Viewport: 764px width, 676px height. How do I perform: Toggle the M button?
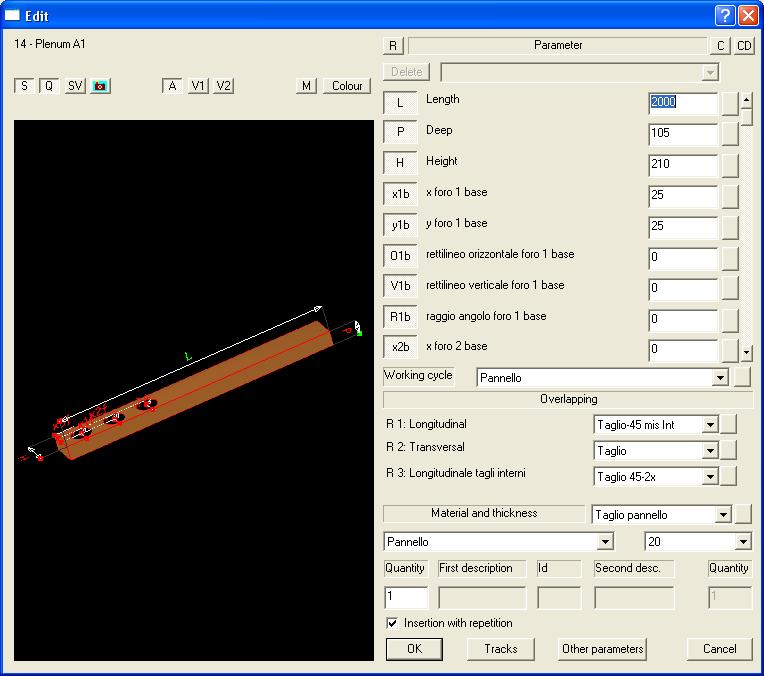coord(307,86)
